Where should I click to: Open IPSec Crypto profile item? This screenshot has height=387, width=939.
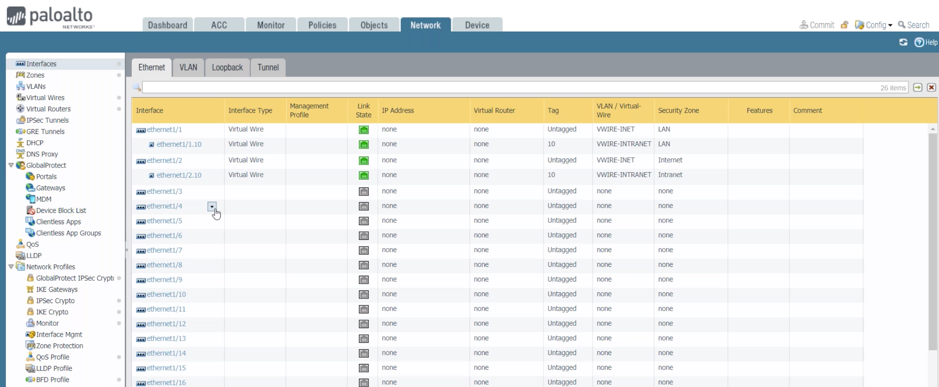point(55,301)
